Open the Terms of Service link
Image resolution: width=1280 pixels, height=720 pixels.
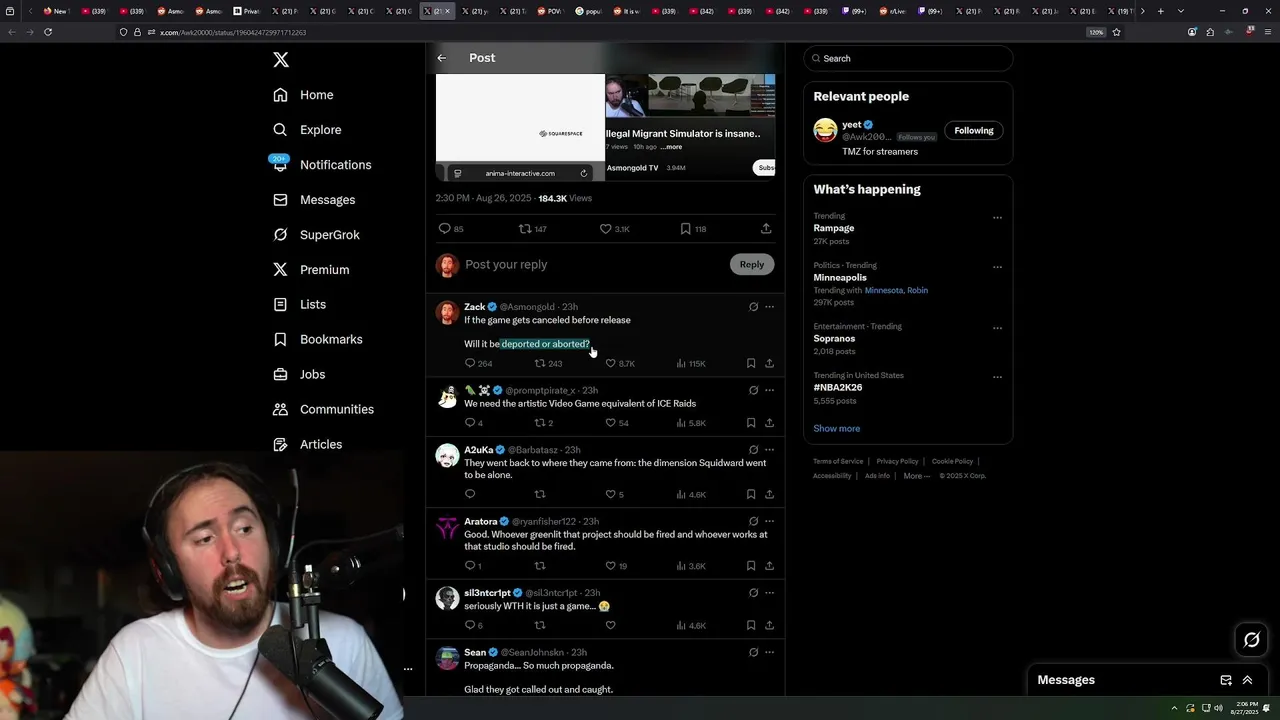pos(838,461)
